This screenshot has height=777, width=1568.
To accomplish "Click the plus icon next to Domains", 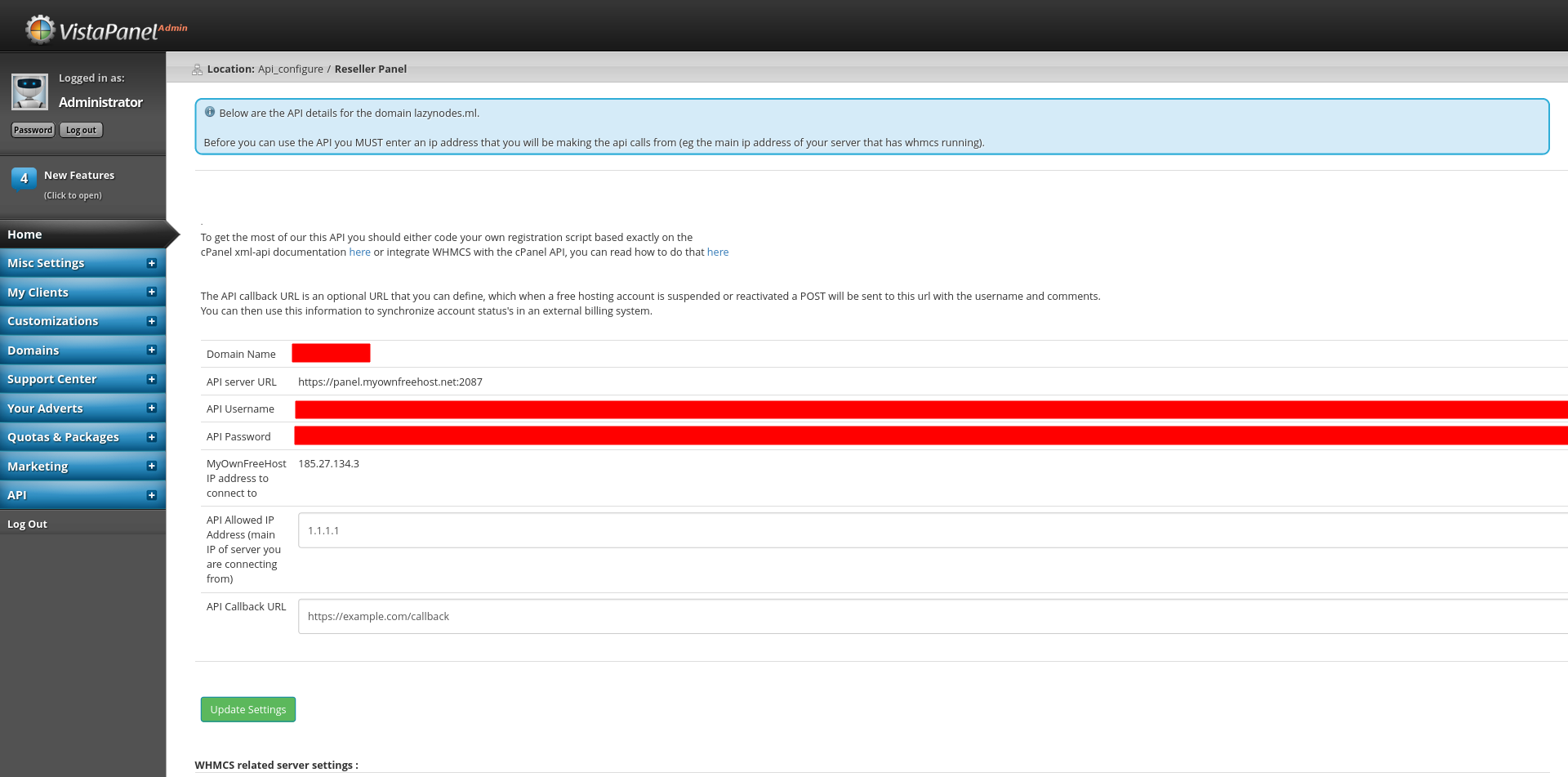I will pyautogui.click(x=151, y=351).
